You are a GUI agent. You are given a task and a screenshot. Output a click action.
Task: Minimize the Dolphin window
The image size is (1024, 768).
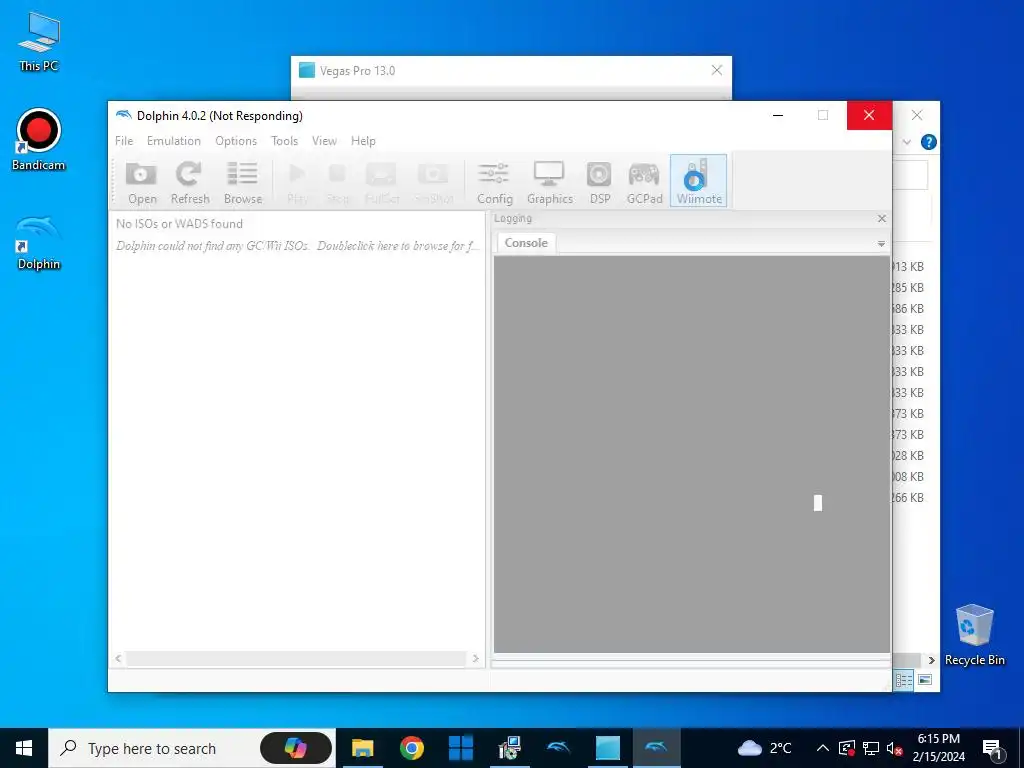pos(778,116)
